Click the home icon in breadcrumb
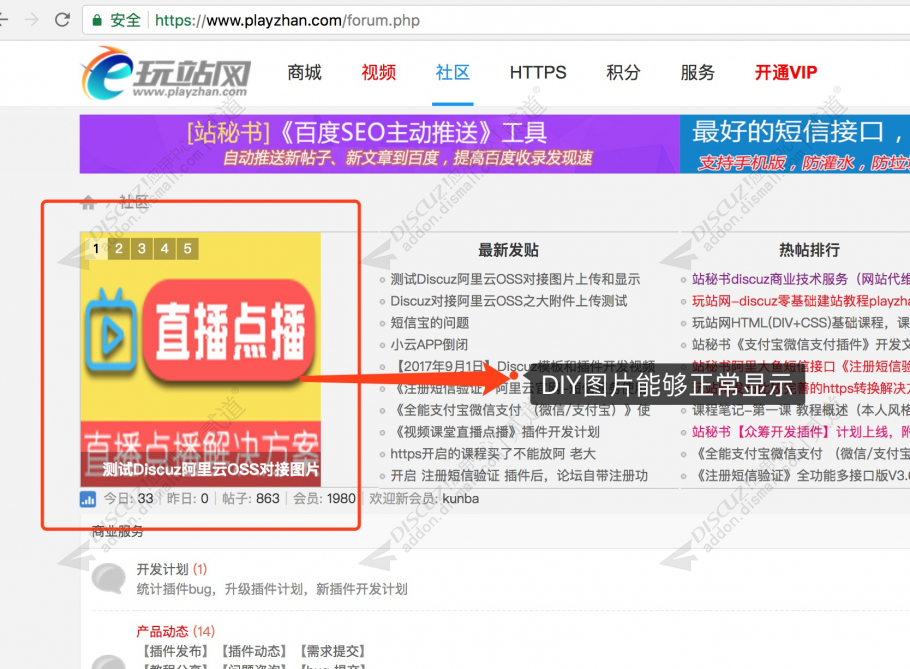Screen dimensions: 910x669 pos(89,202)
